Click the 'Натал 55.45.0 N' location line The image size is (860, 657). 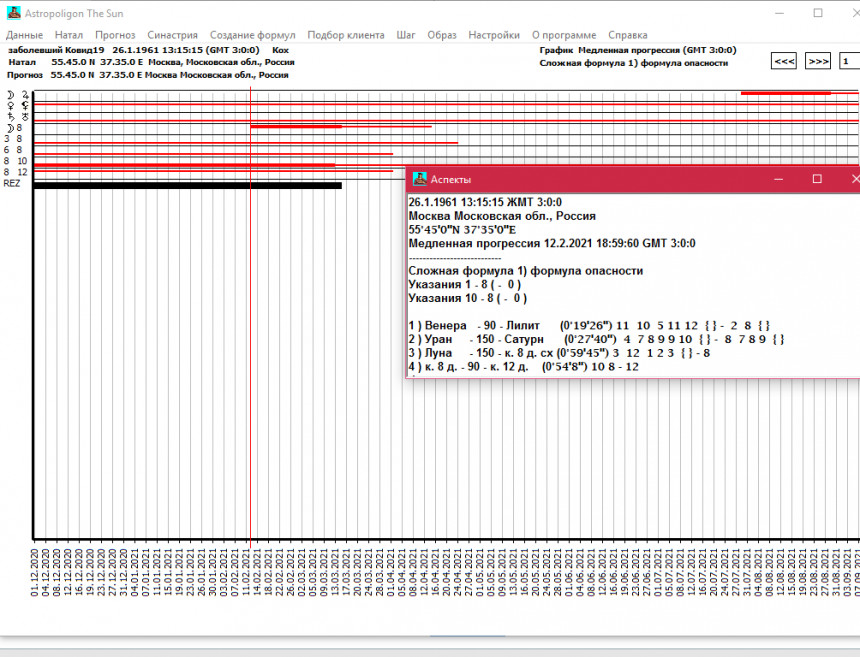[151, 62]
